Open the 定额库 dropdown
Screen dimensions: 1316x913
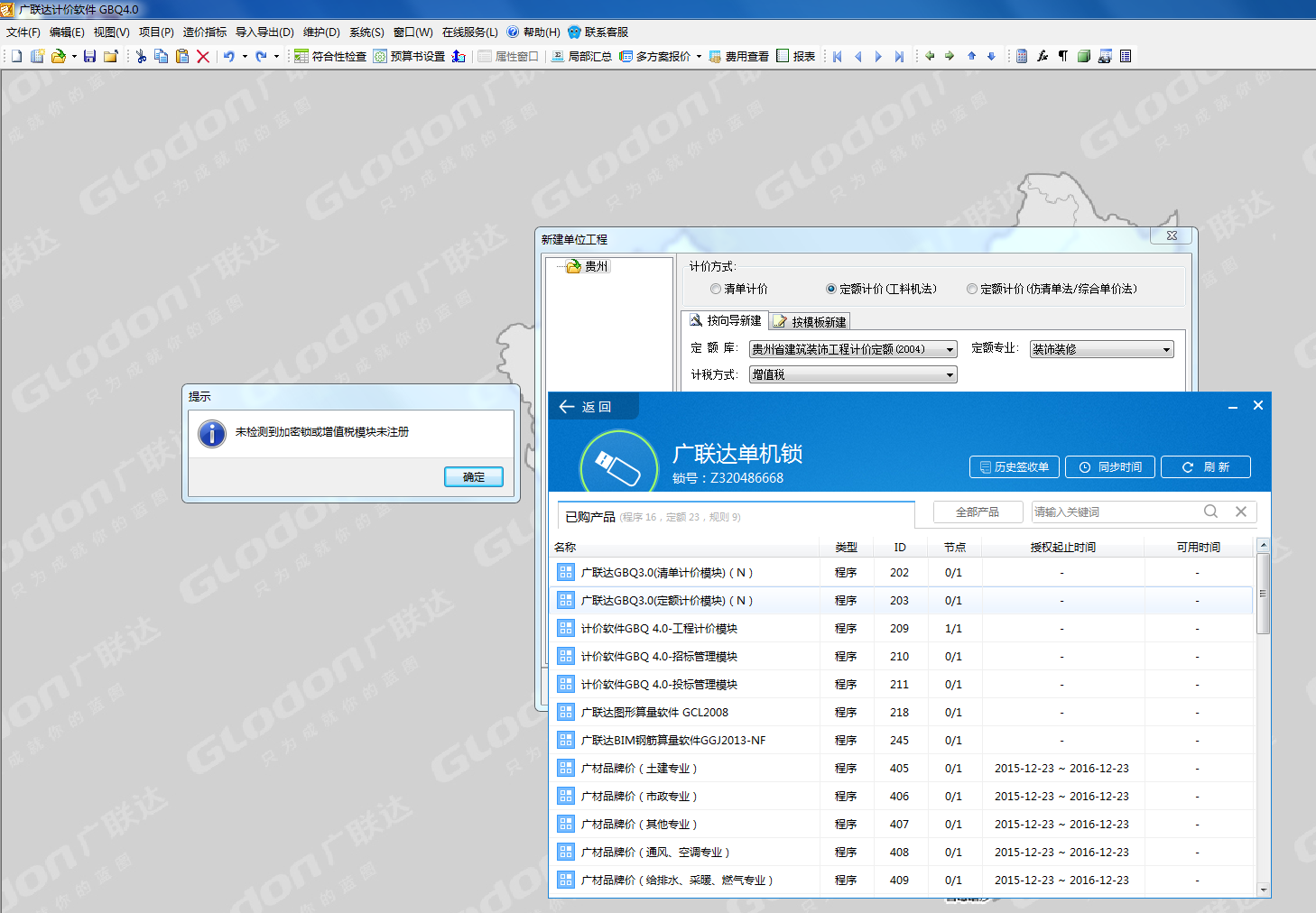tap(853, 349)
